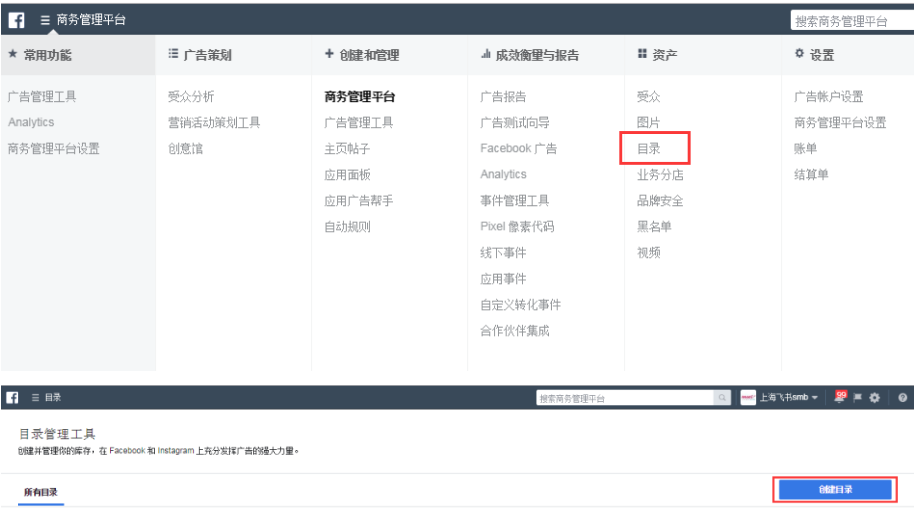The height and width of the screenshot is (514, 923).
Task: Click the search field in the 目录 bar
Action: coord(625,398)
